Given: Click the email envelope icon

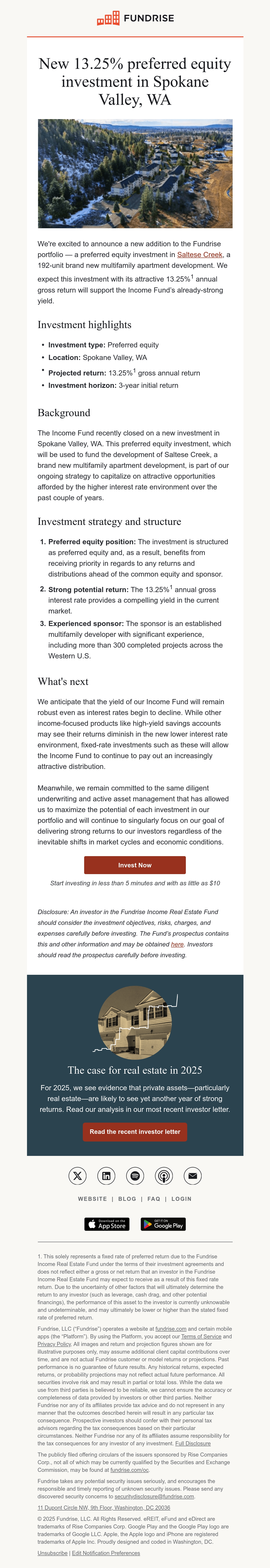Looking at the screenshot, I should point(193,1176).
